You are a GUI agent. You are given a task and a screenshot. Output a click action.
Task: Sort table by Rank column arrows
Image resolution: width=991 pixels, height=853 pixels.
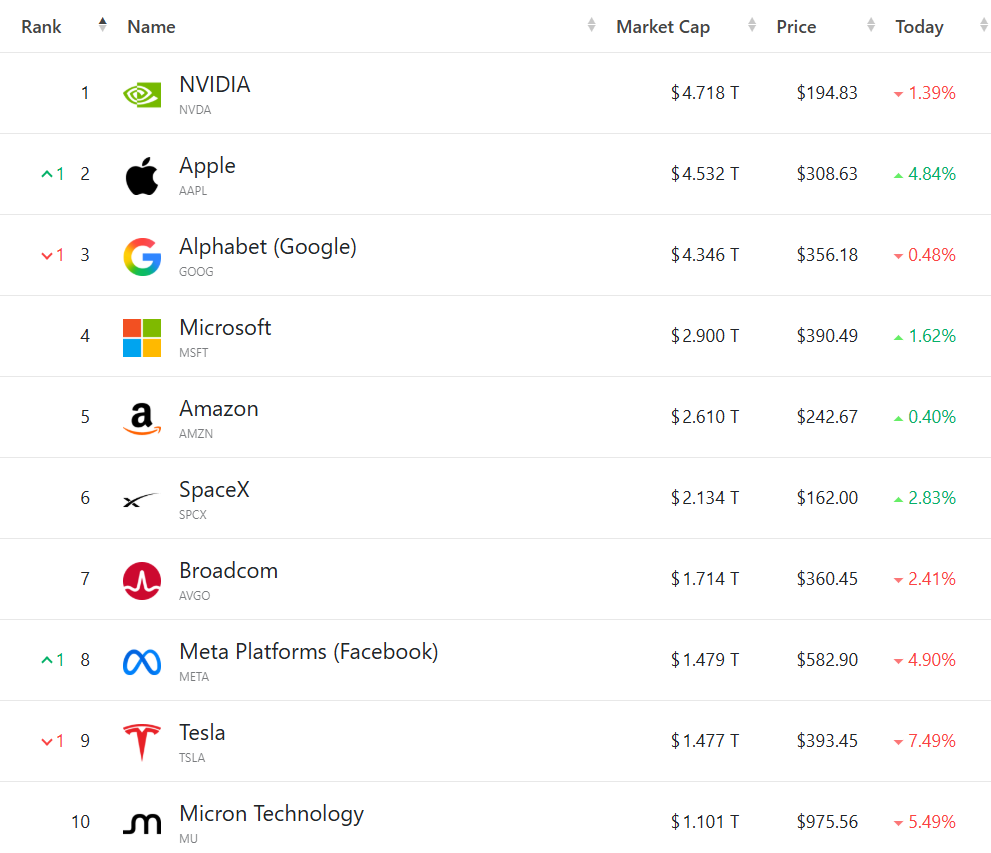pyautogui.click(x=102, y=25)
